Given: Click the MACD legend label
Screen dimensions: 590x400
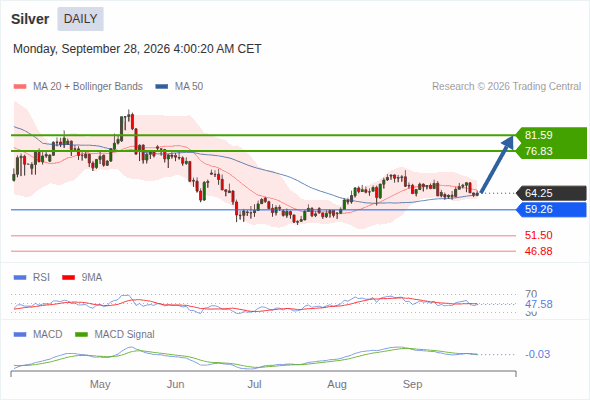Looking at the screenshot, I should (x=47, y=335).
